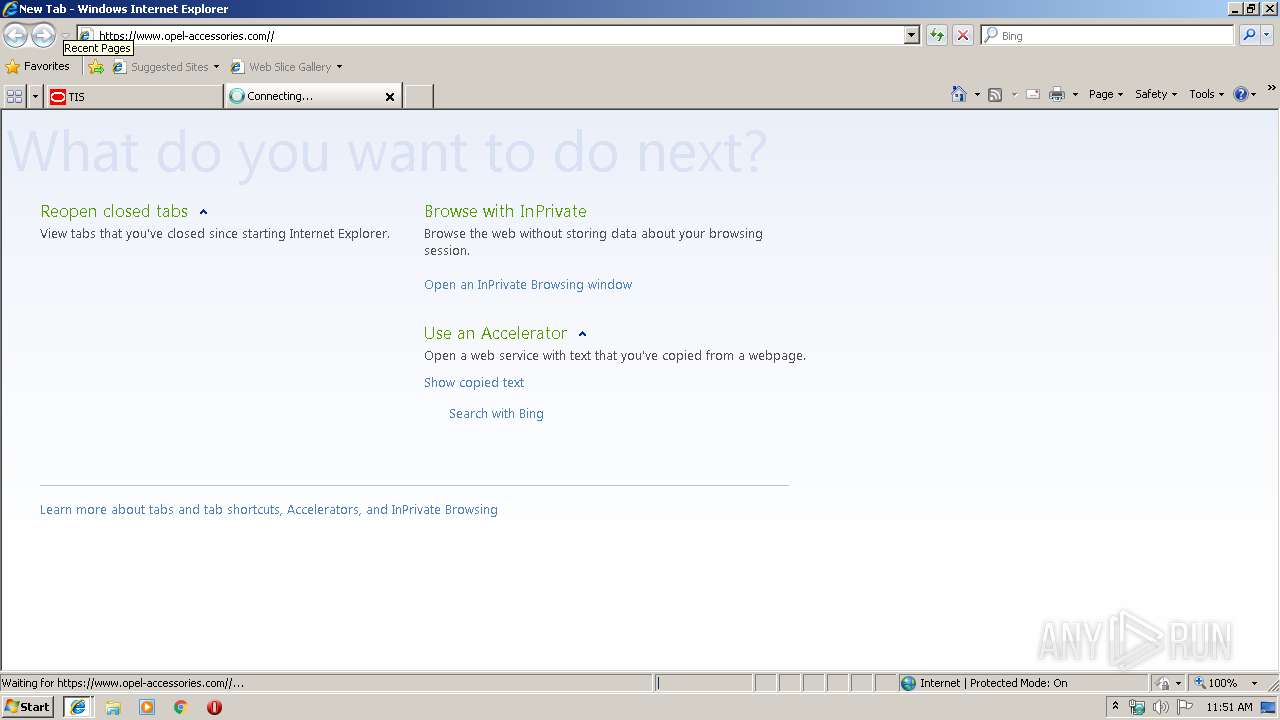This screenshot has height=720, width=1280.
Task: Click the Bing search magnifier button
Action: pyautogui.click(x=1248, y=35)
